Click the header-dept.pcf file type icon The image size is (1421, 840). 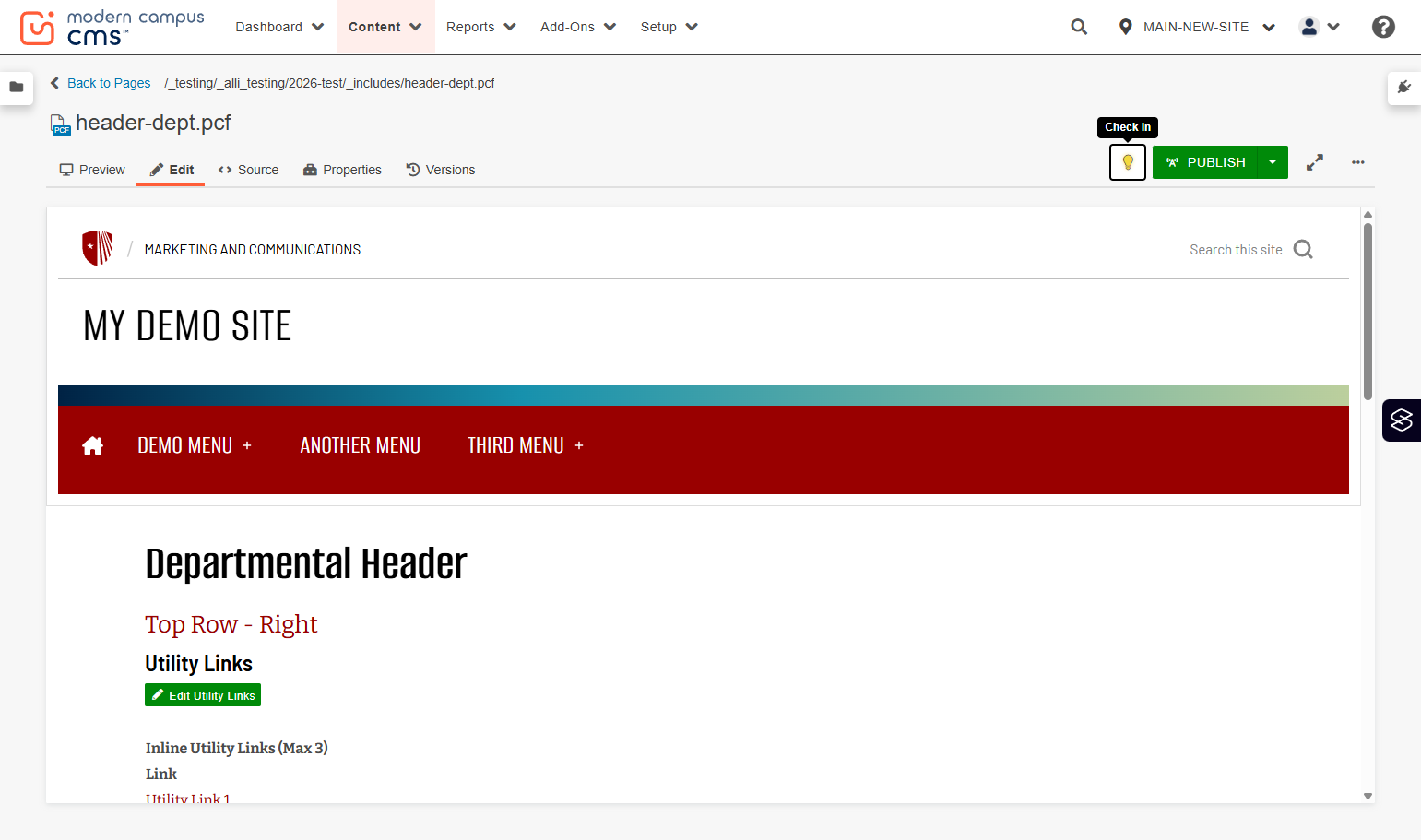pyautogui.click(x=59, y=124)
